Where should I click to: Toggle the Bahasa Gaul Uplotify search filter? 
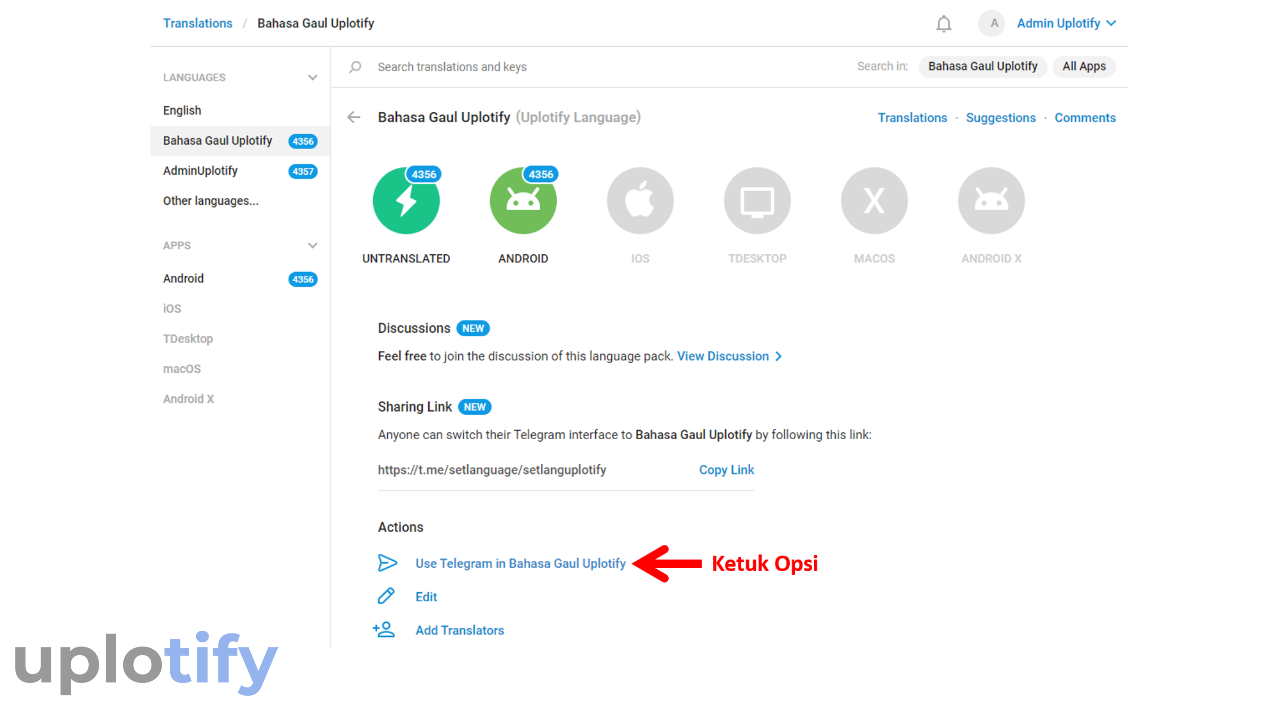pyautogui.click(x=982, y=67)
